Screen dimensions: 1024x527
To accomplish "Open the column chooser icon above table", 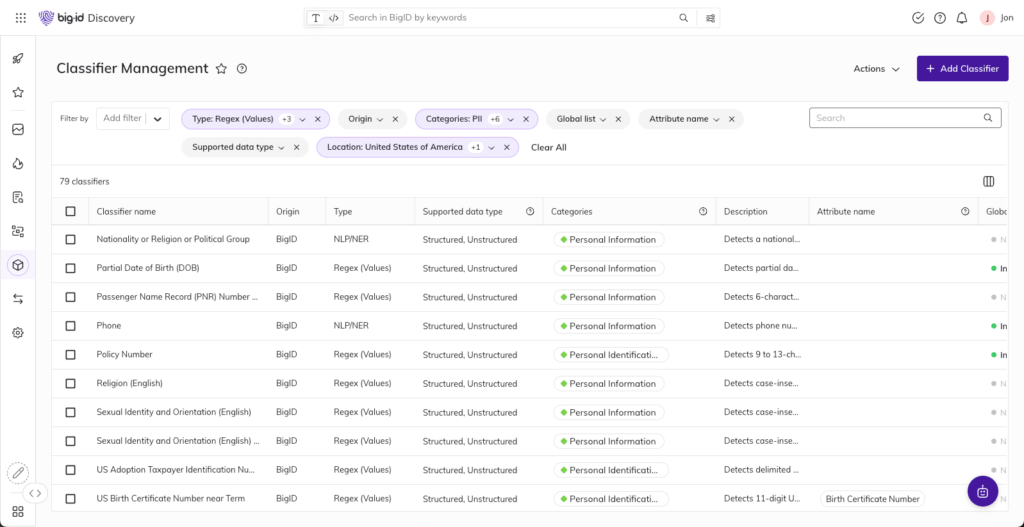I will click(x=988, y=181).
